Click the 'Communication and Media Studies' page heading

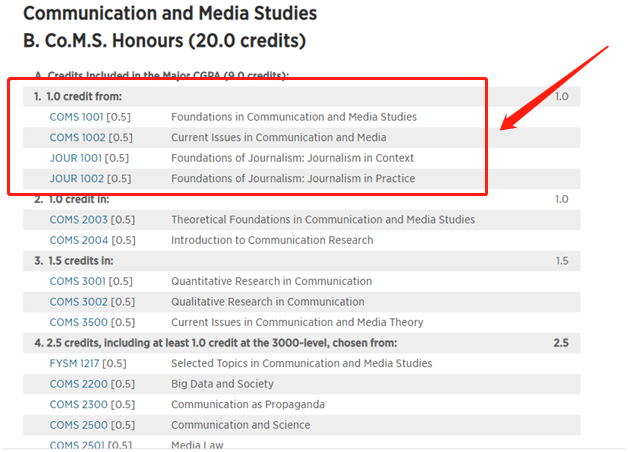click(x=169, y=14)
